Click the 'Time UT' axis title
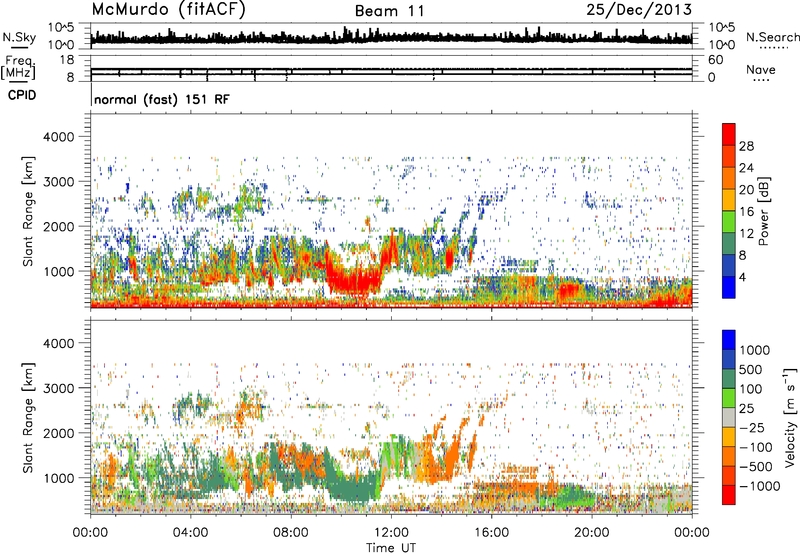The height and width of the screenshot is (554, 800). (391, 548)
